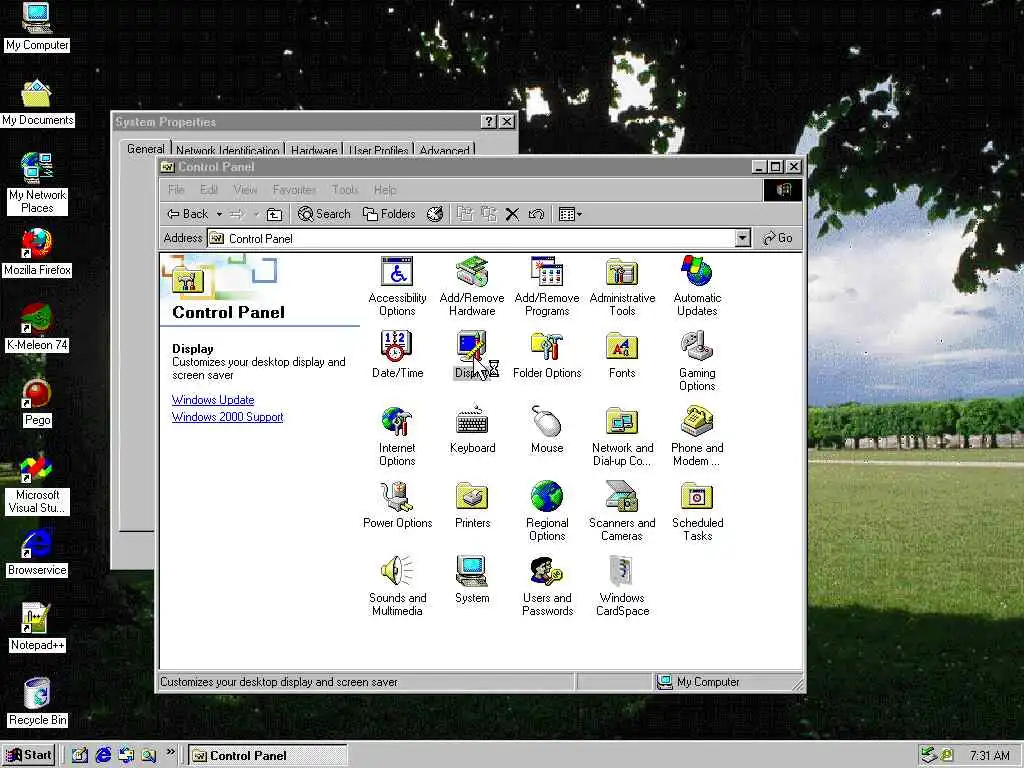This screenshot has height=768, width=1024.
Task: Toggle the Folders pane button
Action: pos(389,214)
